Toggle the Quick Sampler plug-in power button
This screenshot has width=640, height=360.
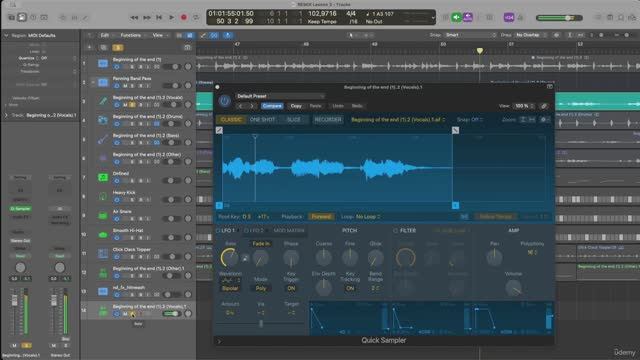(x=224, y=101)
